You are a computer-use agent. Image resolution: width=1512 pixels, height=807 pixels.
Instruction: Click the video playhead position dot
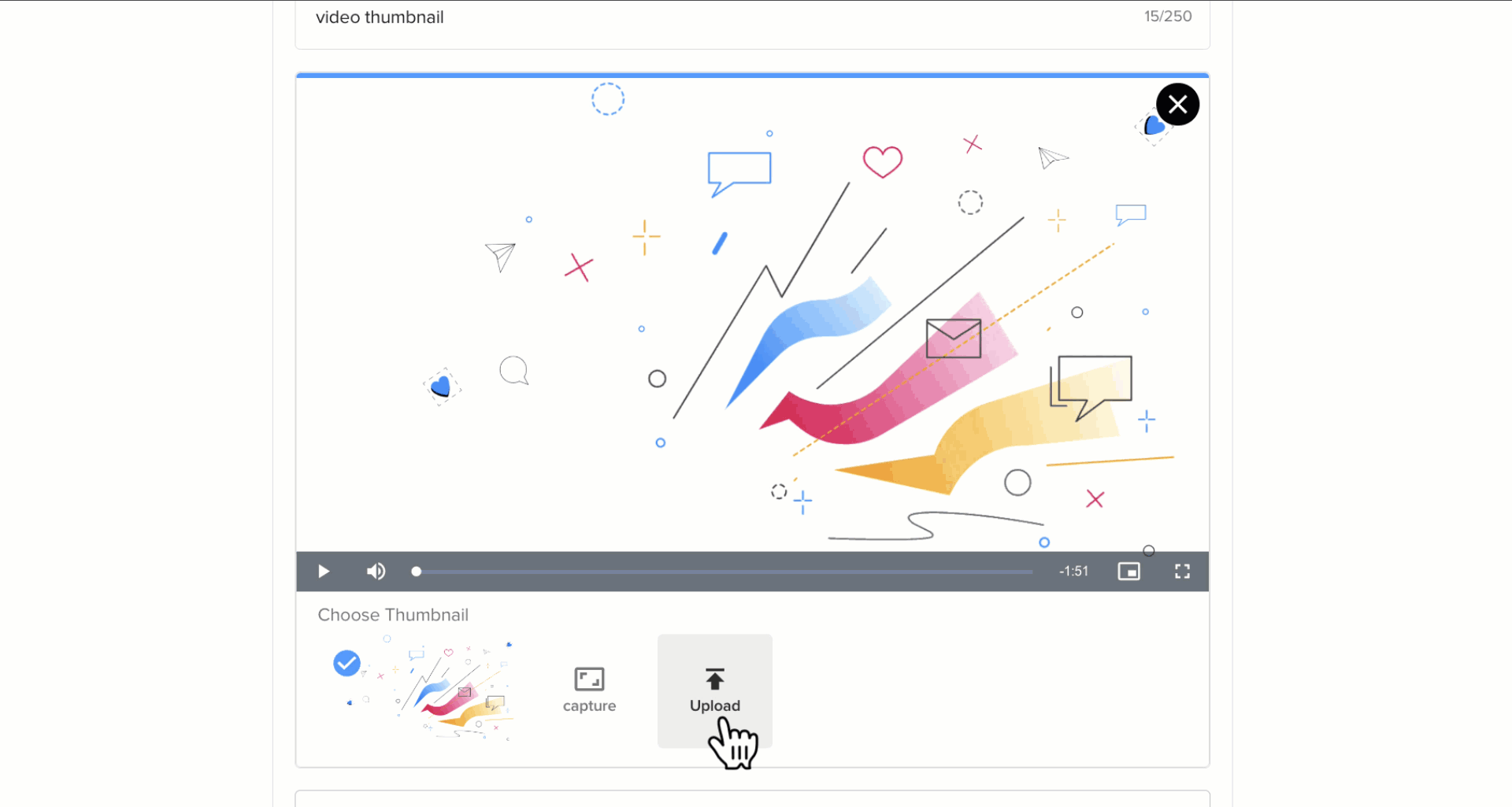tap(417, 572)
